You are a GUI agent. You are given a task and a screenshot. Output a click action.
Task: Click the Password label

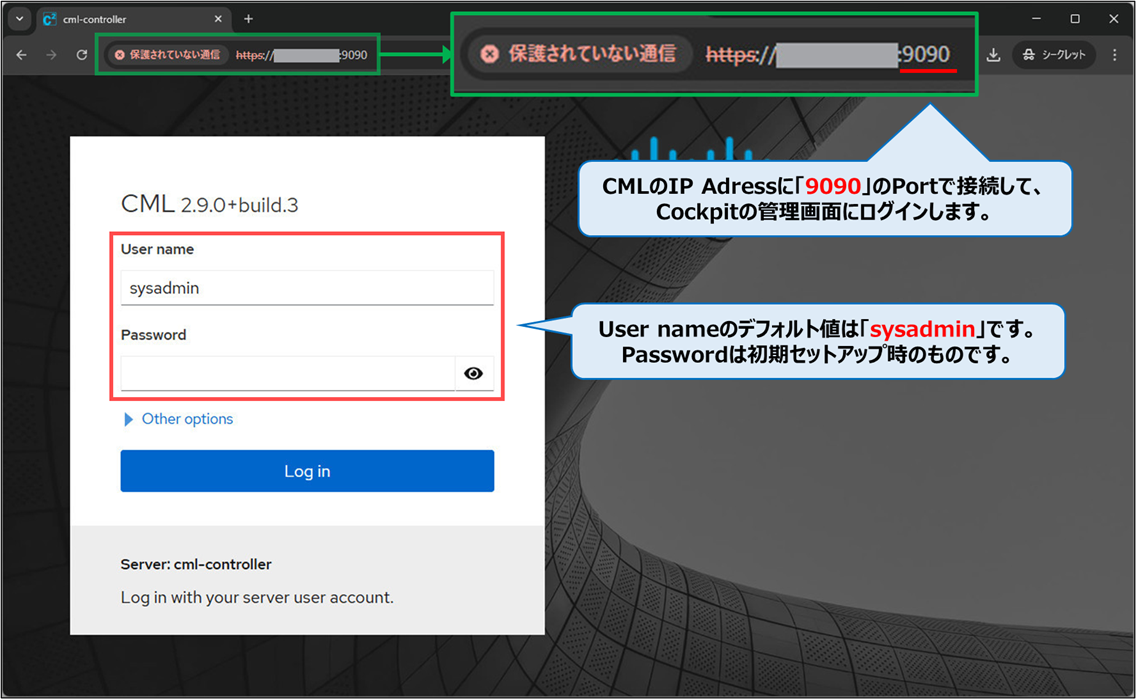click(x=154, y=335)
